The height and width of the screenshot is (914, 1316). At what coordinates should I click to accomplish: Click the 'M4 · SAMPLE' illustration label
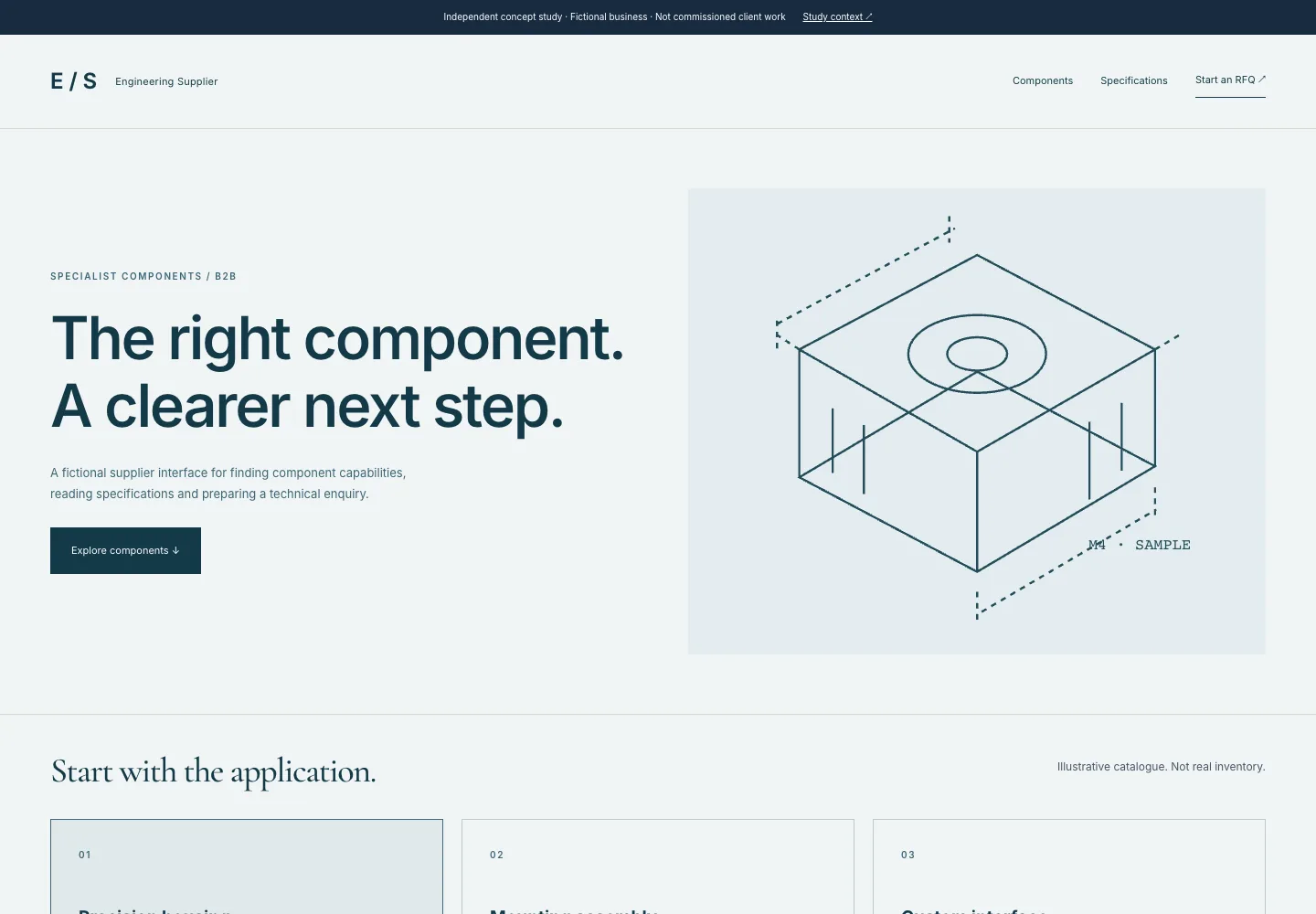(x=1139, y=545)
